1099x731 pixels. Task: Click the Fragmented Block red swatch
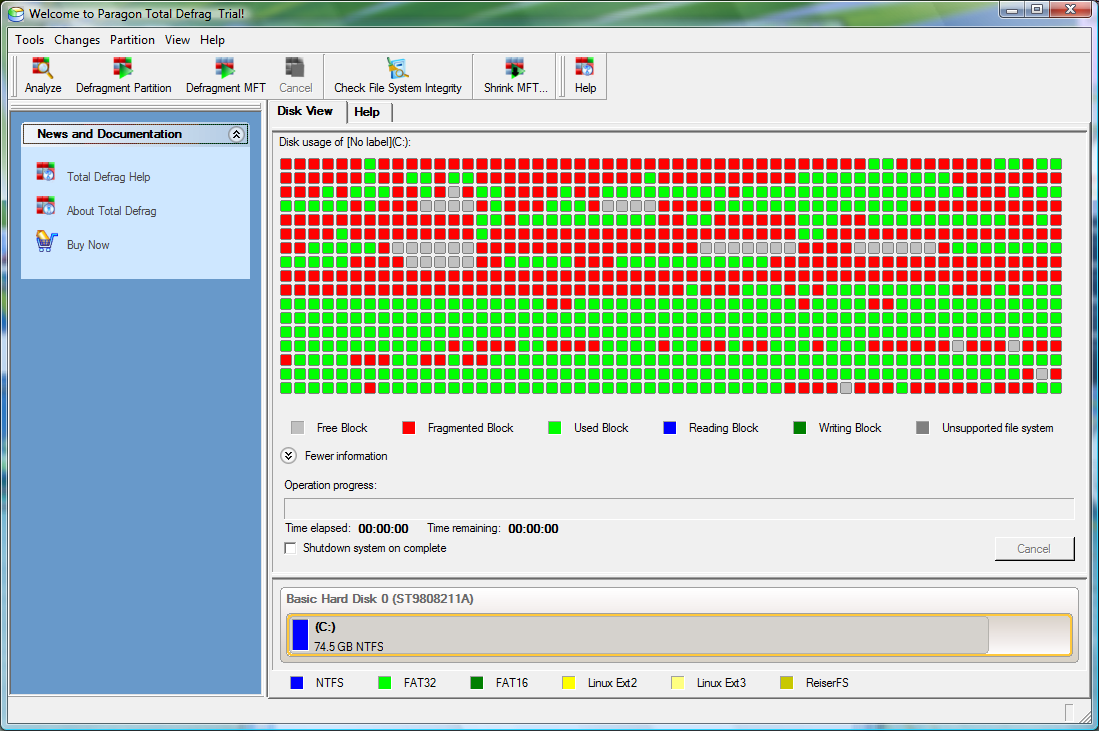click(409, 428)
